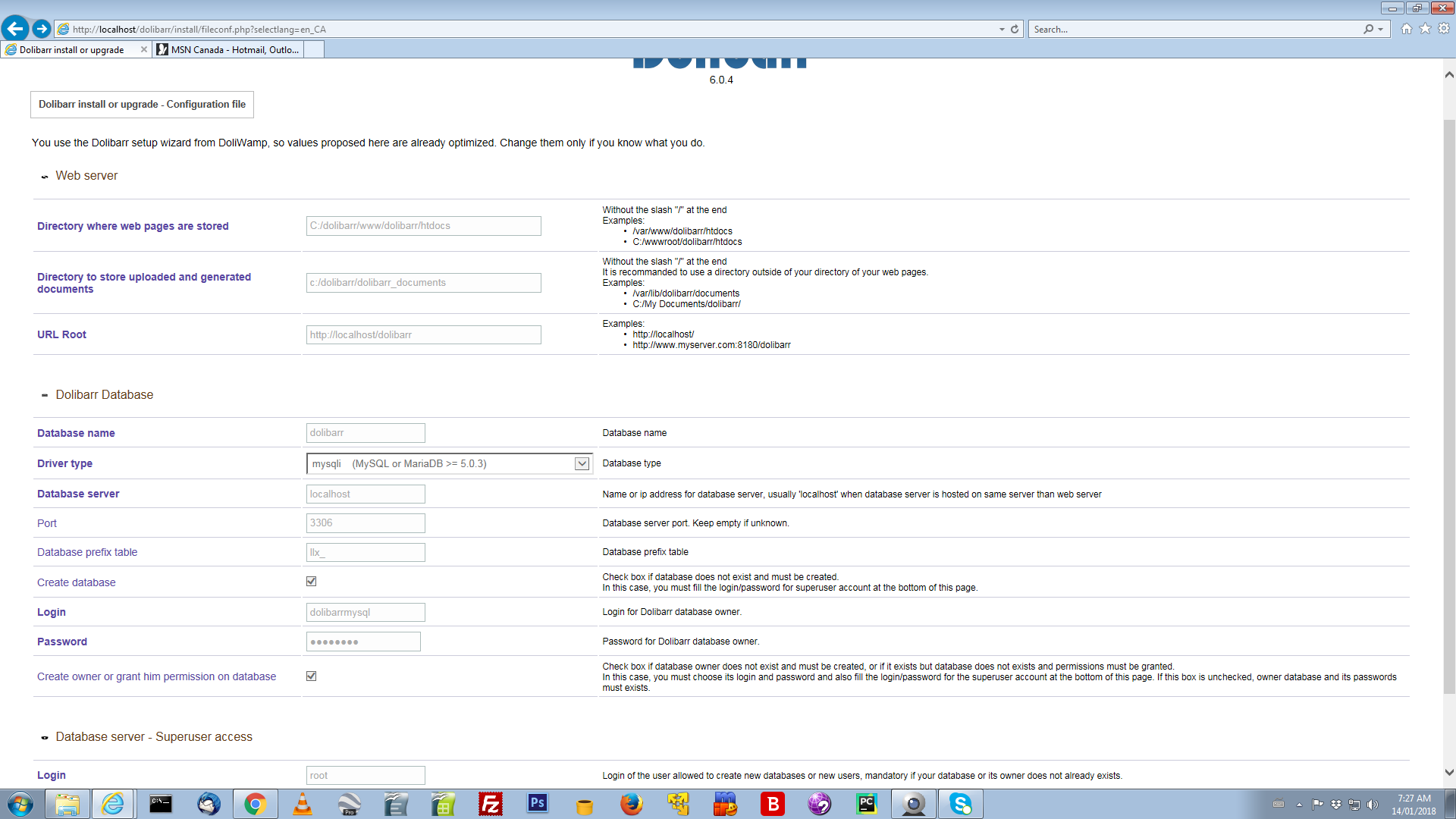1456x819 pixels.
Task: Click the URL Root input field
Action: click(x=423, y=334)
